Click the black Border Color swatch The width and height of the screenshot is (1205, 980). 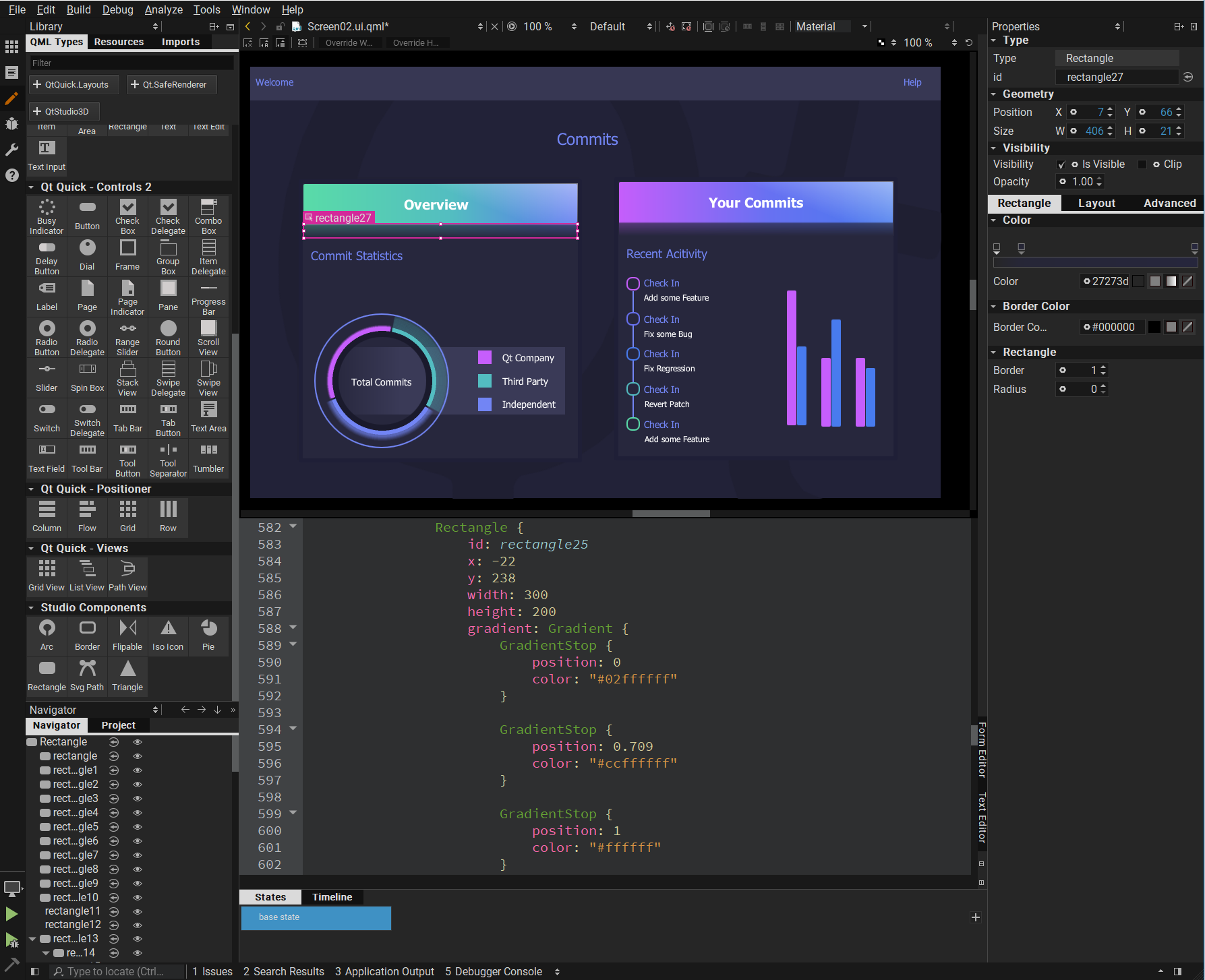coord(1154,327)
